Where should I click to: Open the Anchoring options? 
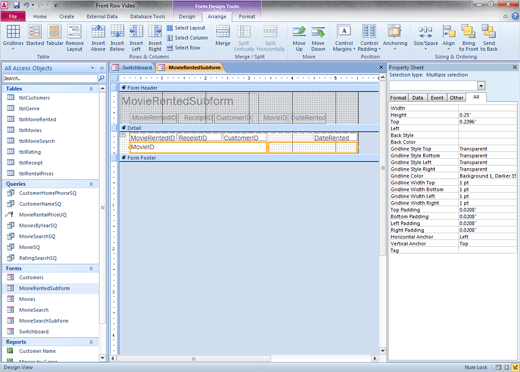pyautogui.click(x=395, y=38)
